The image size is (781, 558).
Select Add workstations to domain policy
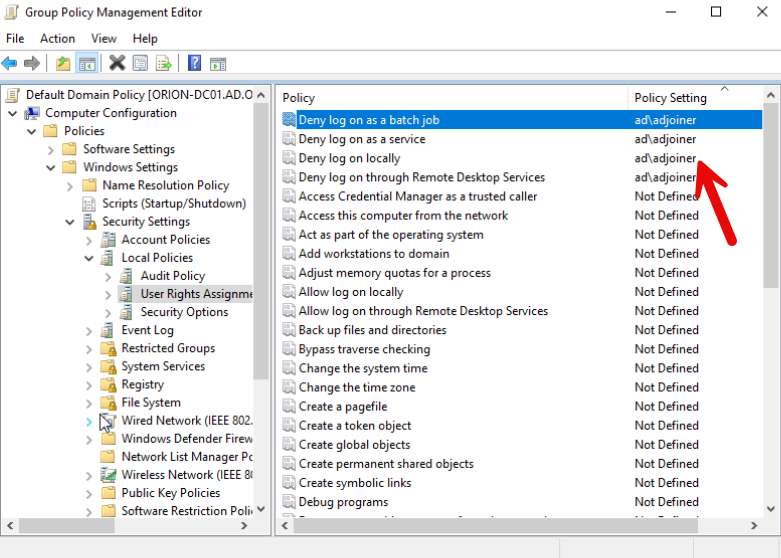(x=374, y=254)
